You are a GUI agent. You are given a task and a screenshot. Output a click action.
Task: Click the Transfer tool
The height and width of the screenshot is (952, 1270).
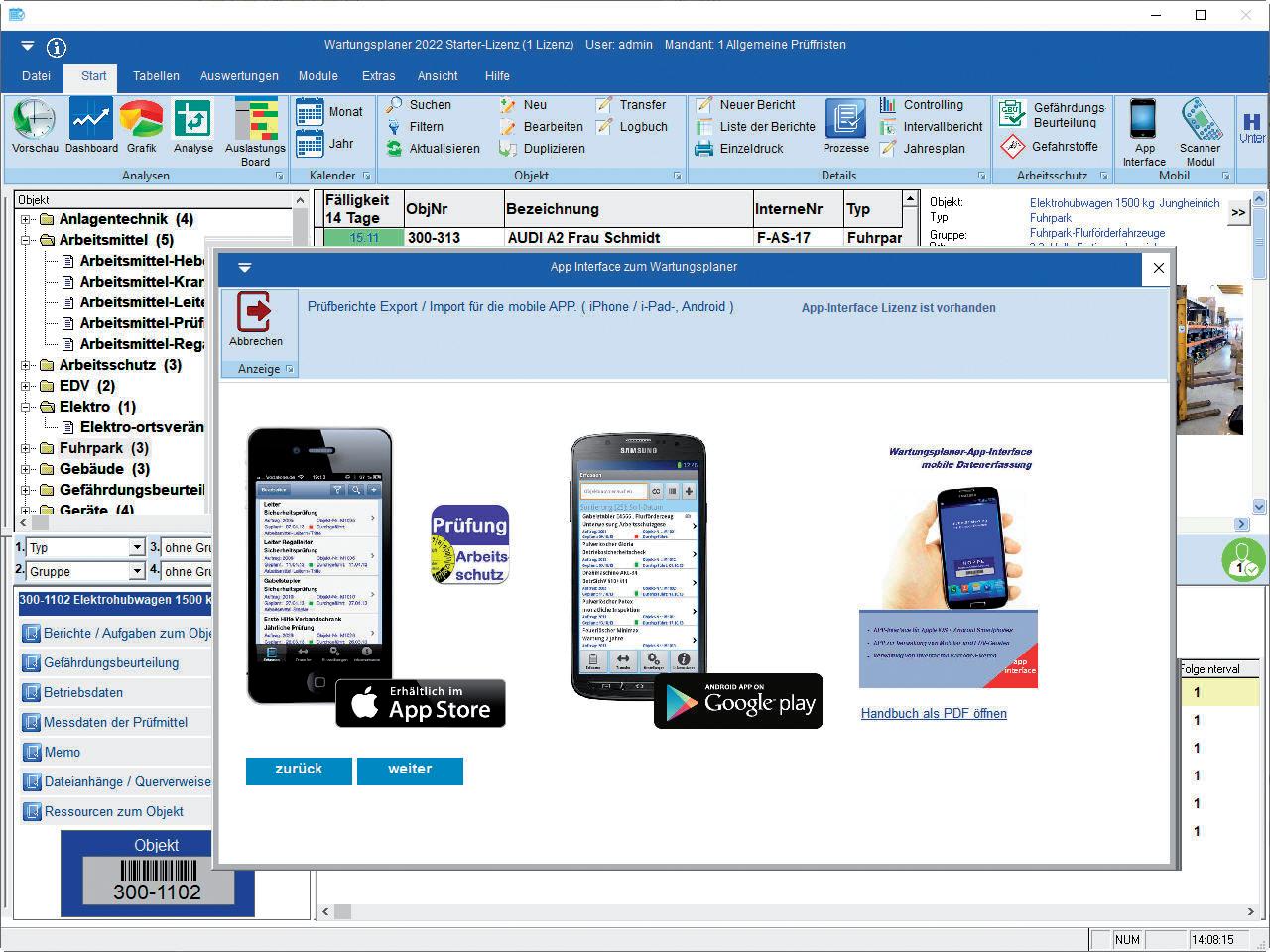point(631,105)
